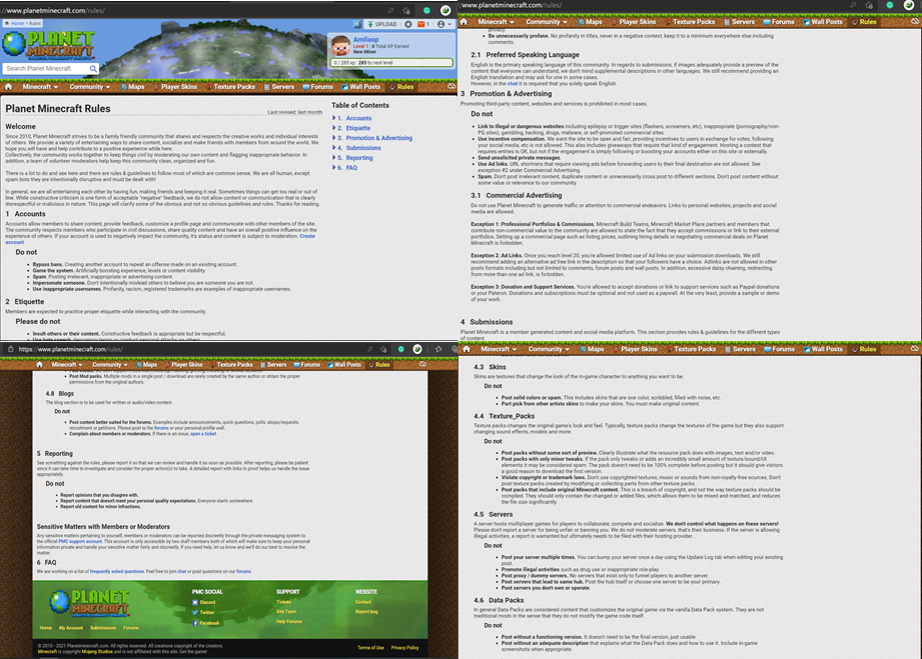
Task: Click the Steve avatar in the Amilaop profile card
Action: 340,45
